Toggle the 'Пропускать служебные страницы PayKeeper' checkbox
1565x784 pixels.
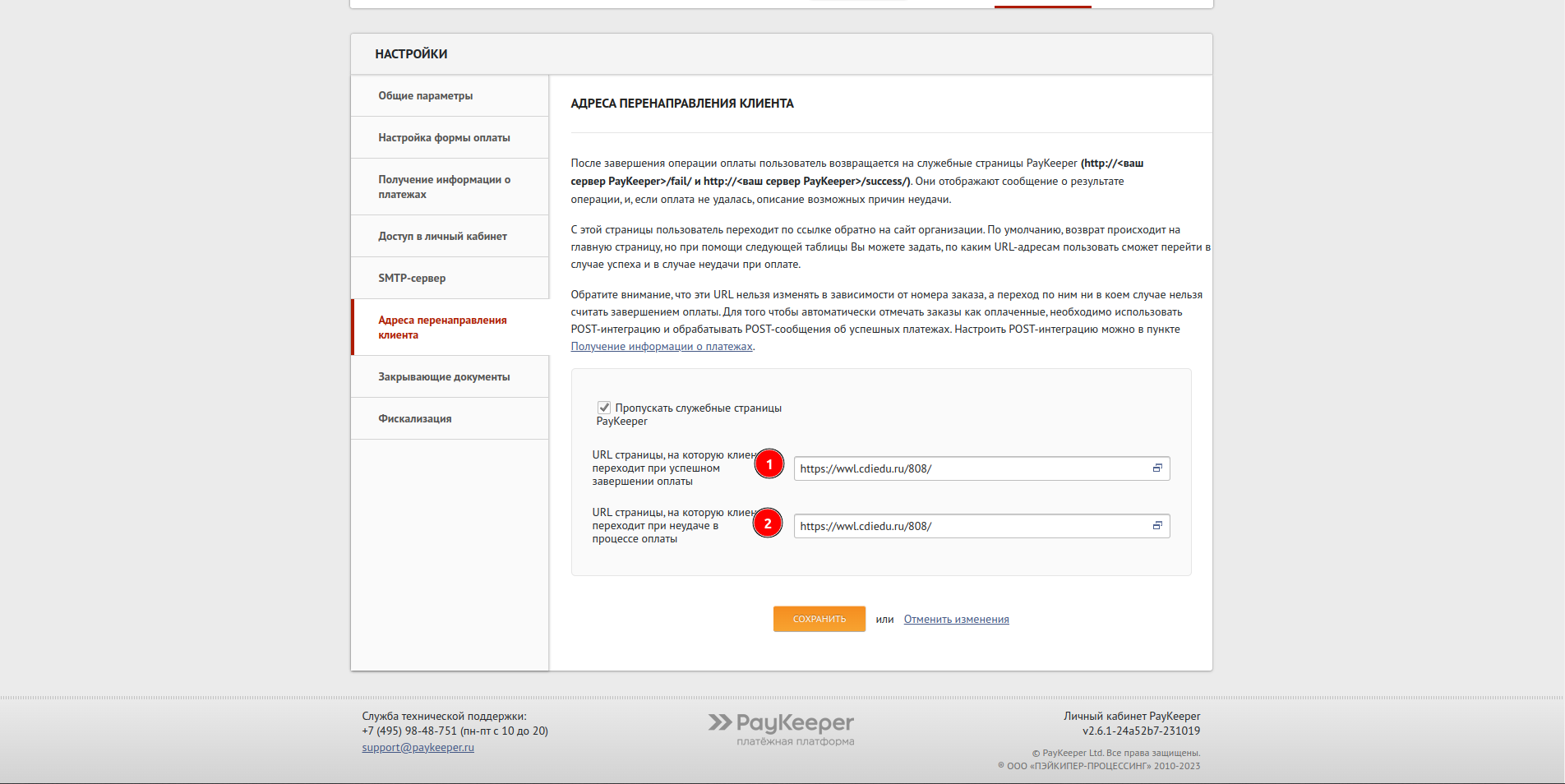pos(604,408)
